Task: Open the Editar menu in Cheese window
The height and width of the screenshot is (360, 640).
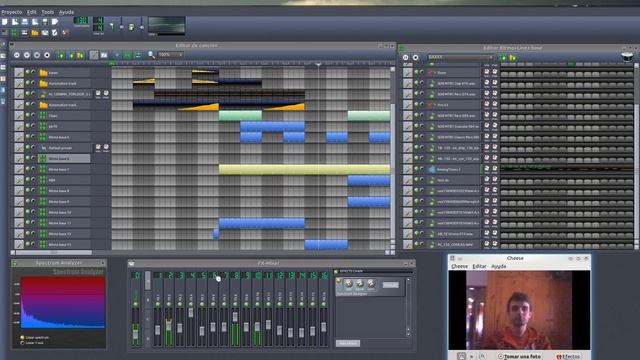Action: pos(479,266)
